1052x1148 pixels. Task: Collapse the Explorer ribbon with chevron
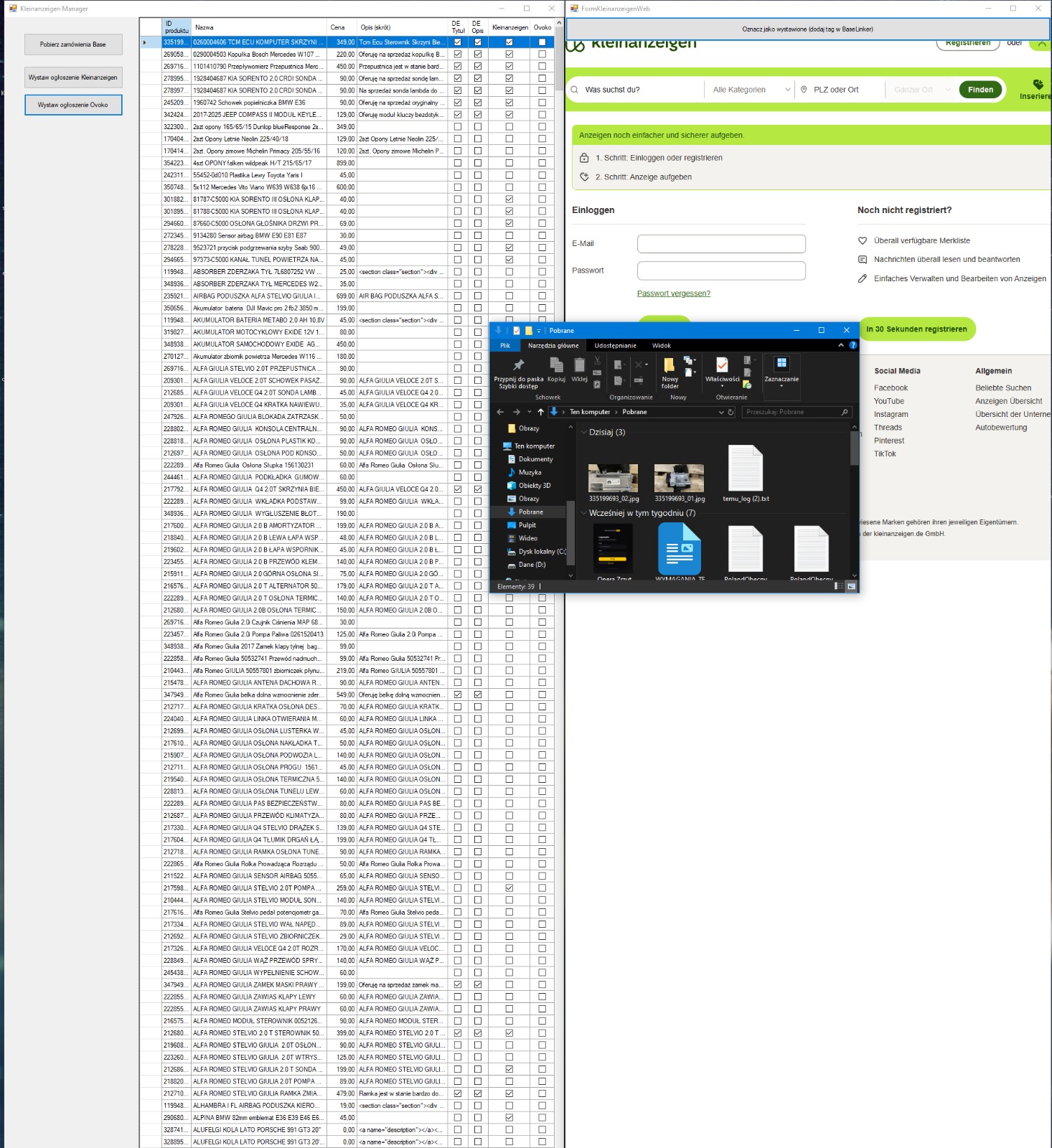[841, 345]
